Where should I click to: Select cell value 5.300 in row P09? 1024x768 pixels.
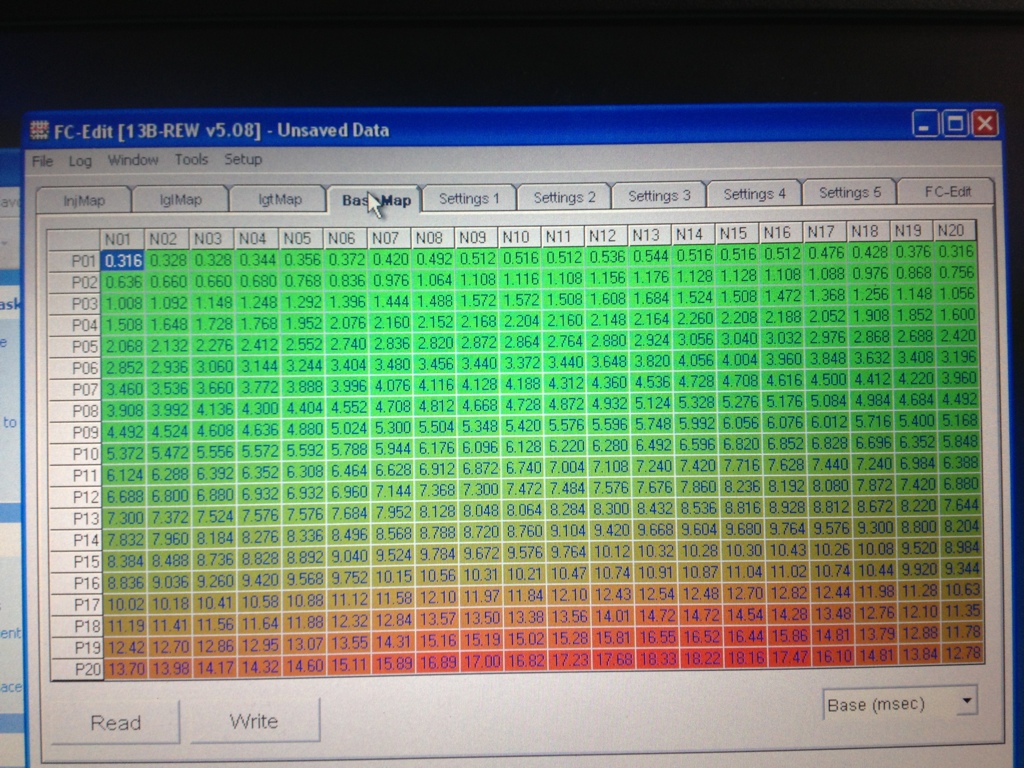[391, 428]
